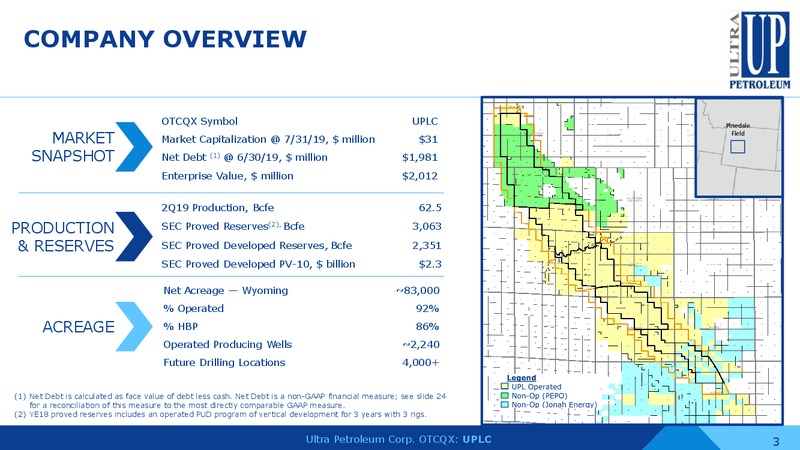Screen dimensions: 800x450
Task: Click the Future Drilling Locations label
Action: point(224,363)
